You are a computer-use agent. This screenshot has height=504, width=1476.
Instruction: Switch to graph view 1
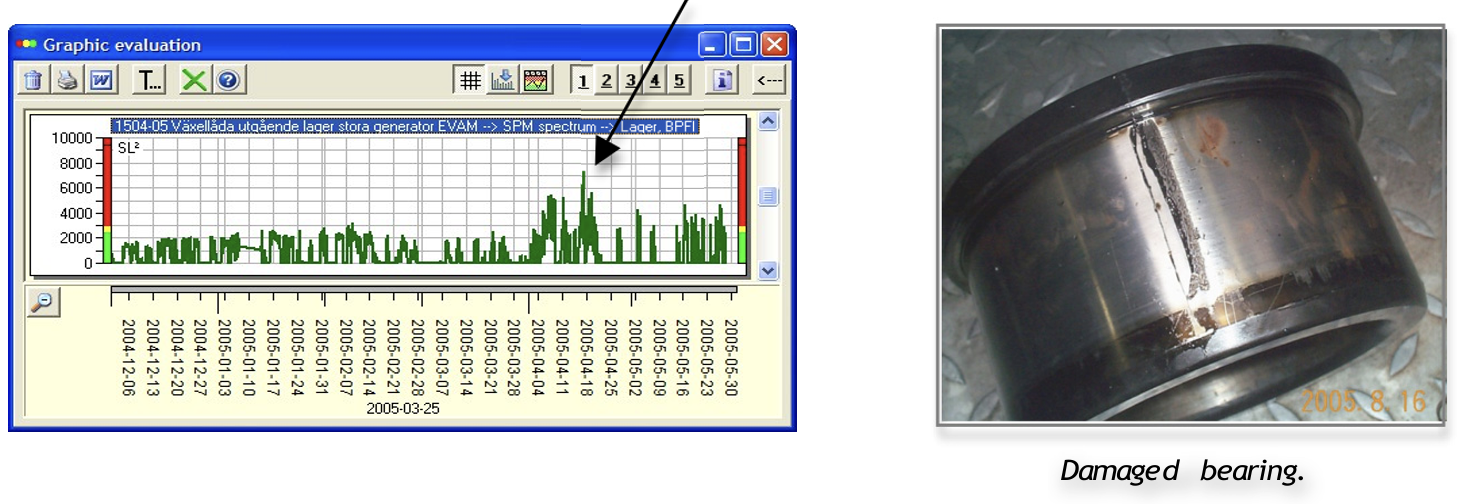point(583,80)
